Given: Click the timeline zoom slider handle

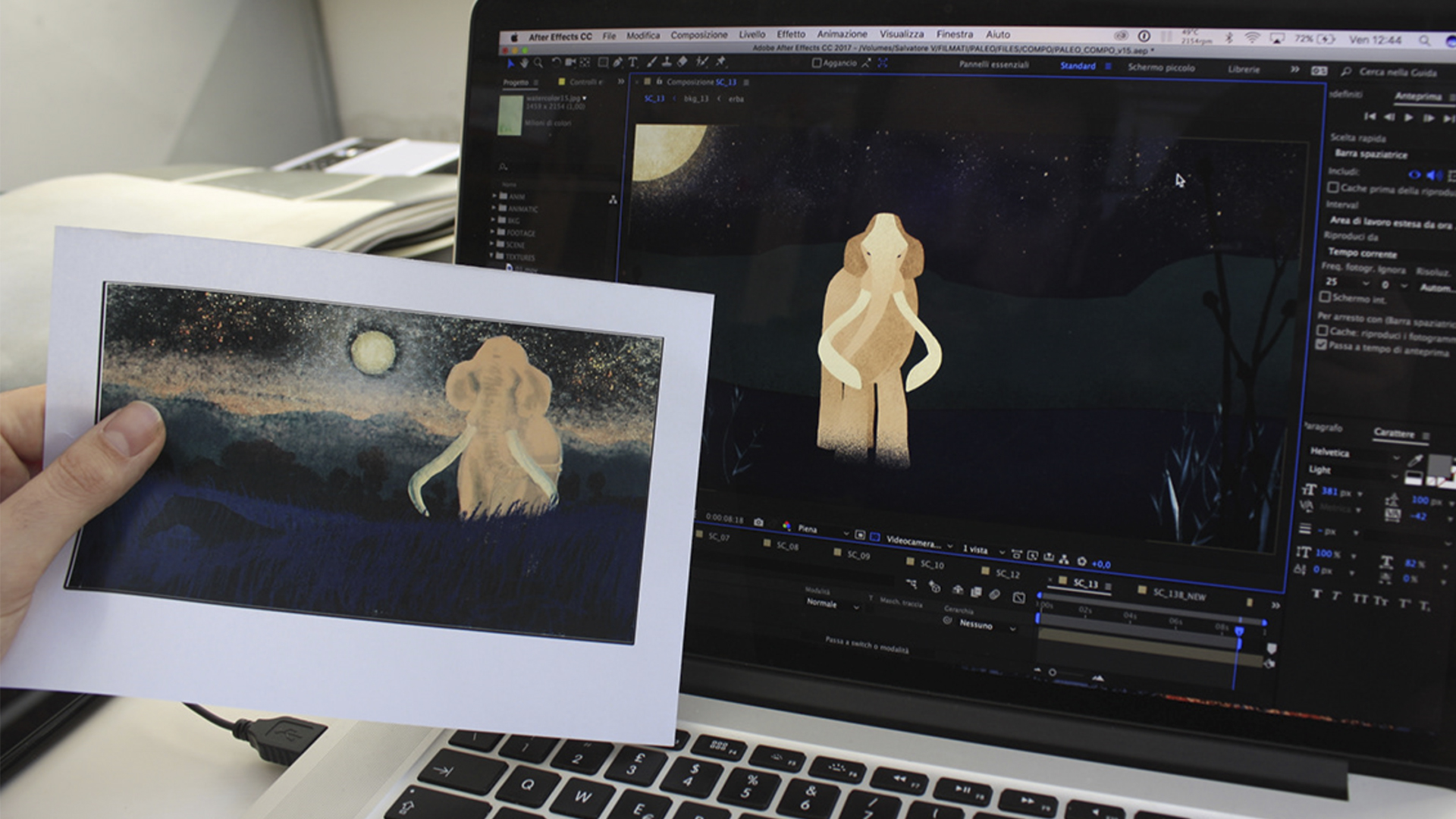Looking at the screenshot, I should (1053, 672).
